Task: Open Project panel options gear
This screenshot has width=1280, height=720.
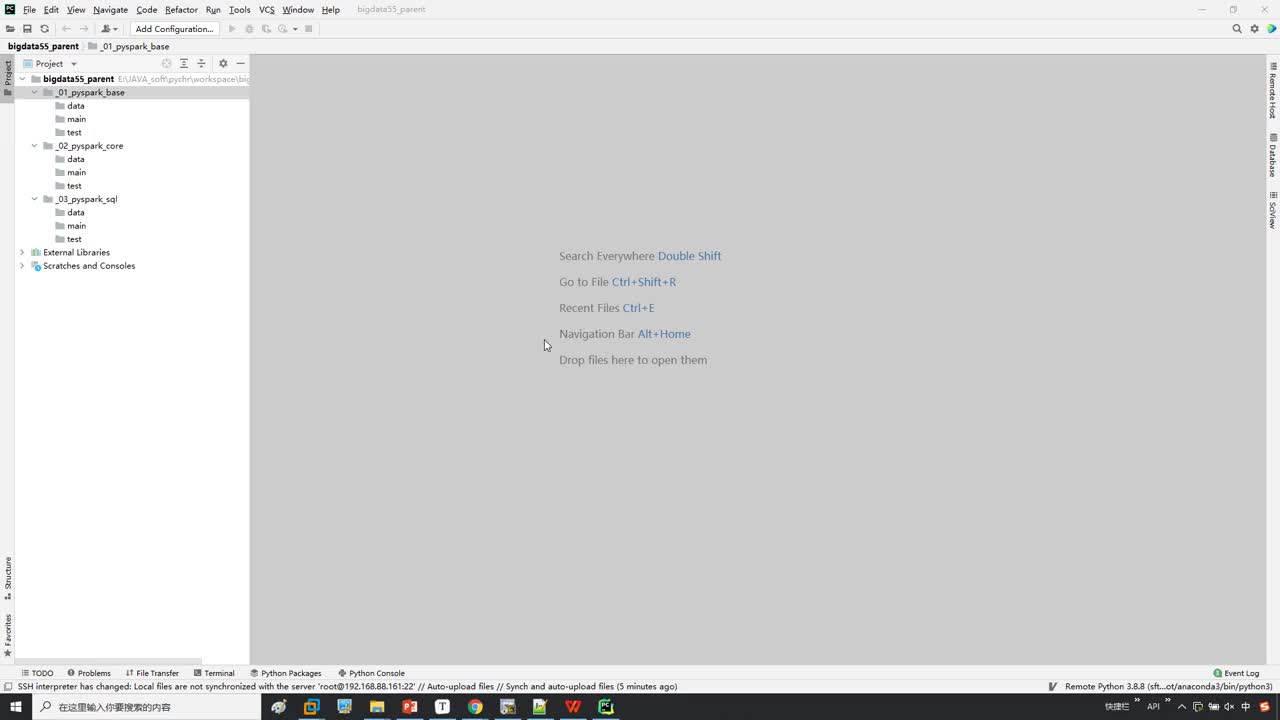Action: coord(223,63)
